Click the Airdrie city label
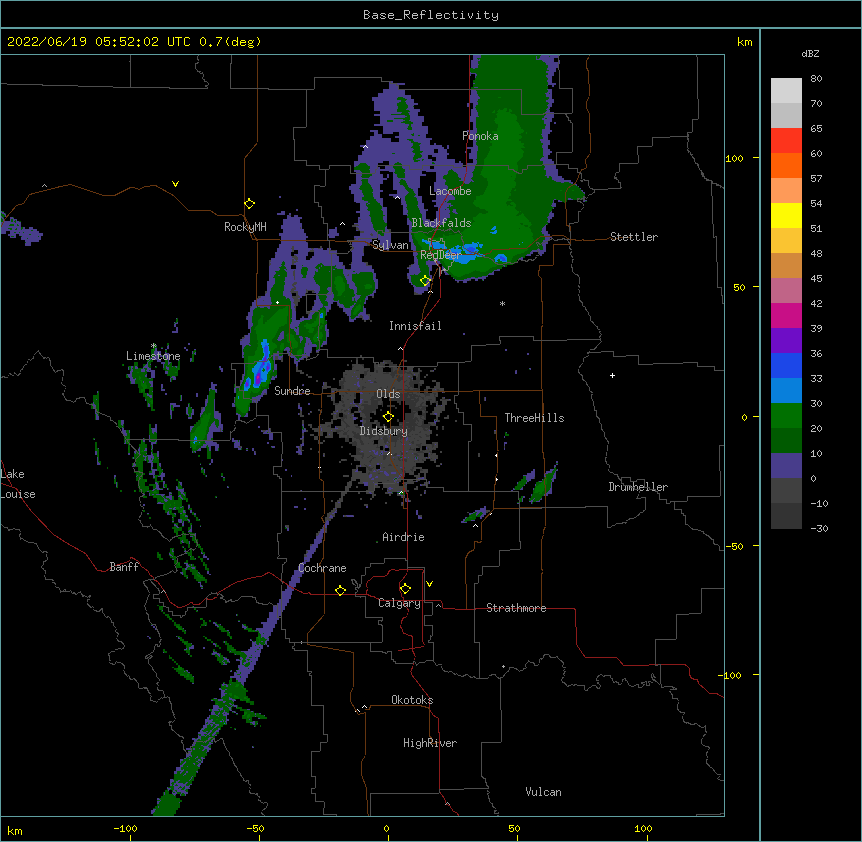Image resolution: width=862 pixels, height=842 pixels. [403, 537]
